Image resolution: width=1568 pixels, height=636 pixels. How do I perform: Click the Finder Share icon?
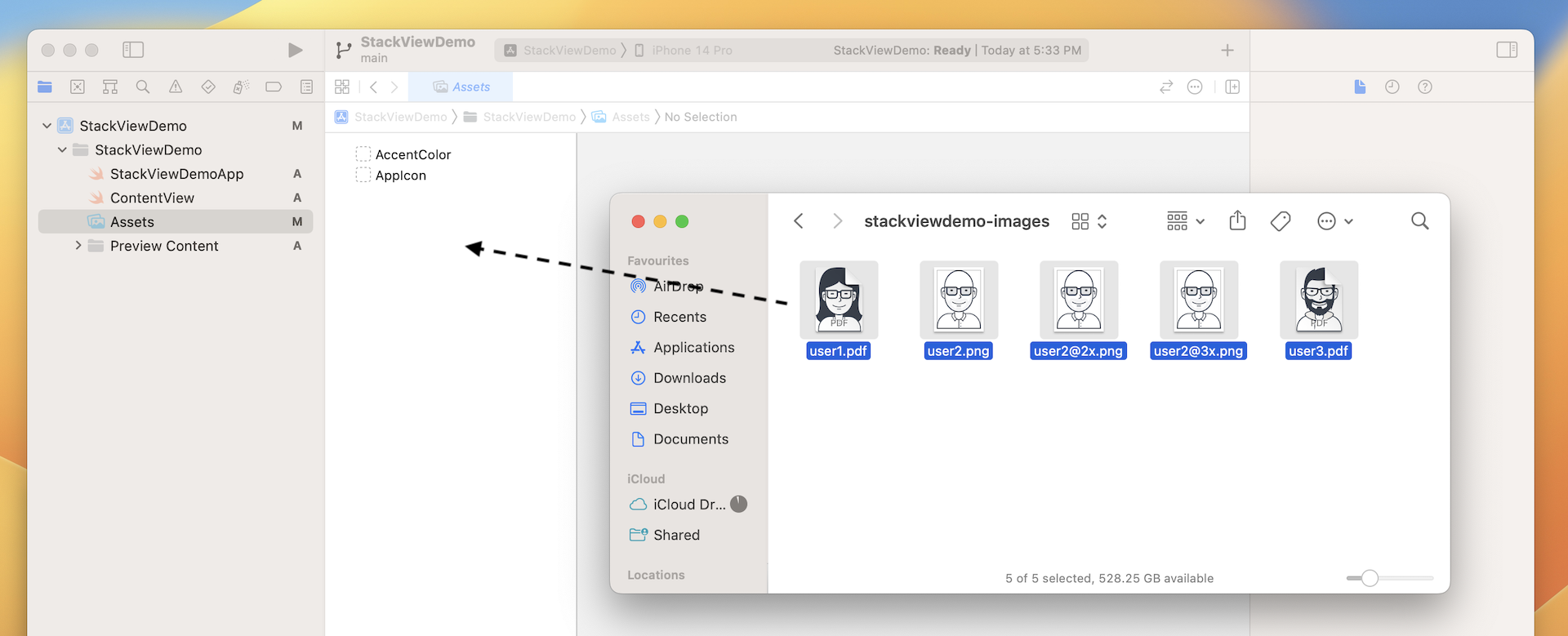tap(1237, 221)
